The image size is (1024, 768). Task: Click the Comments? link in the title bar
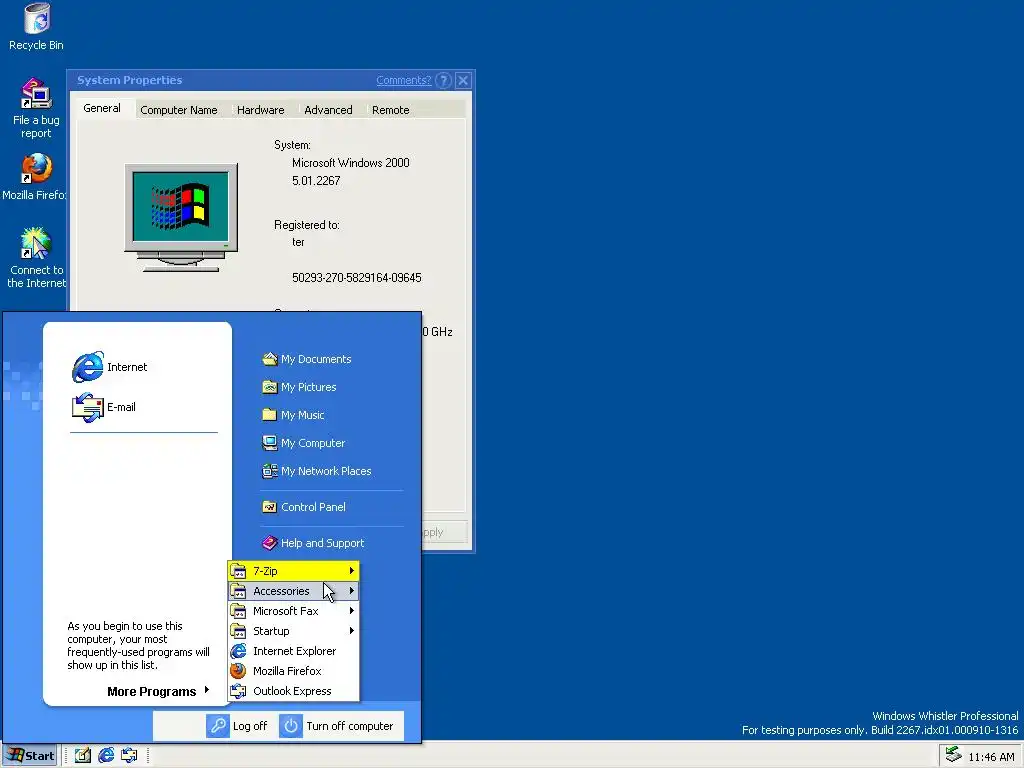point(404,80)
